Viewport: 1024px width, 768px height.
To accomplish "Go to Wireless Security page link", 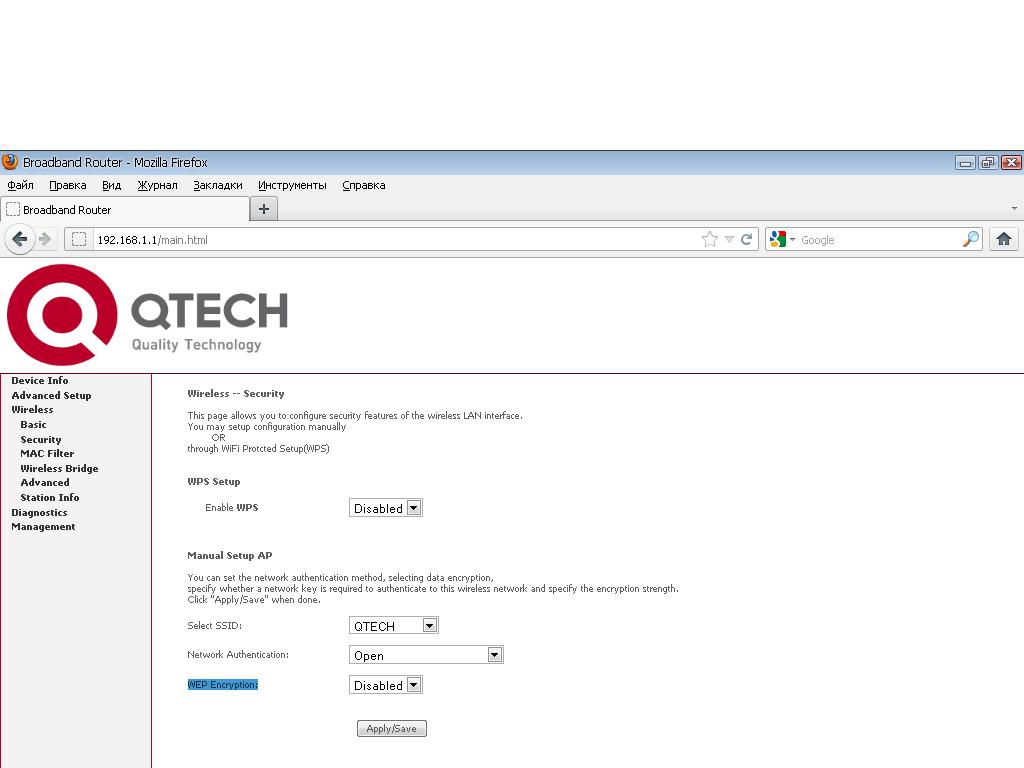I will pos(41,440).
